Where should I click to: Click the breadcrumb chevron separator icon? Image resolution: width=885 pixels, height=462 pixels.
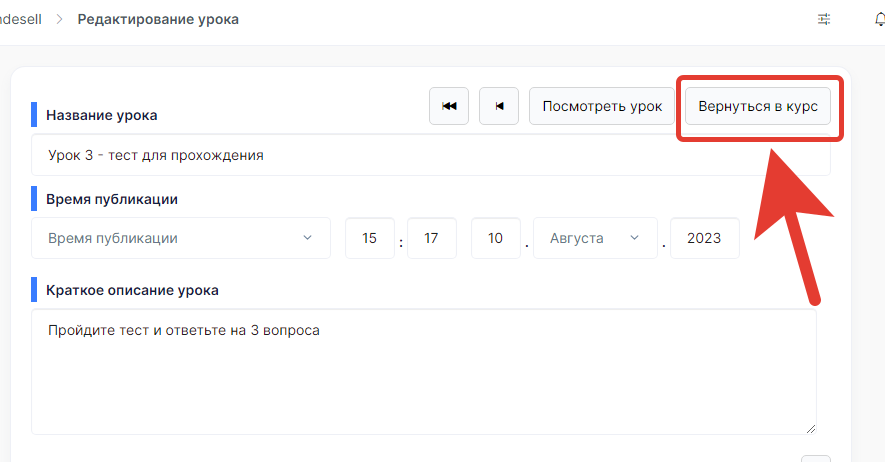[59, 19]
